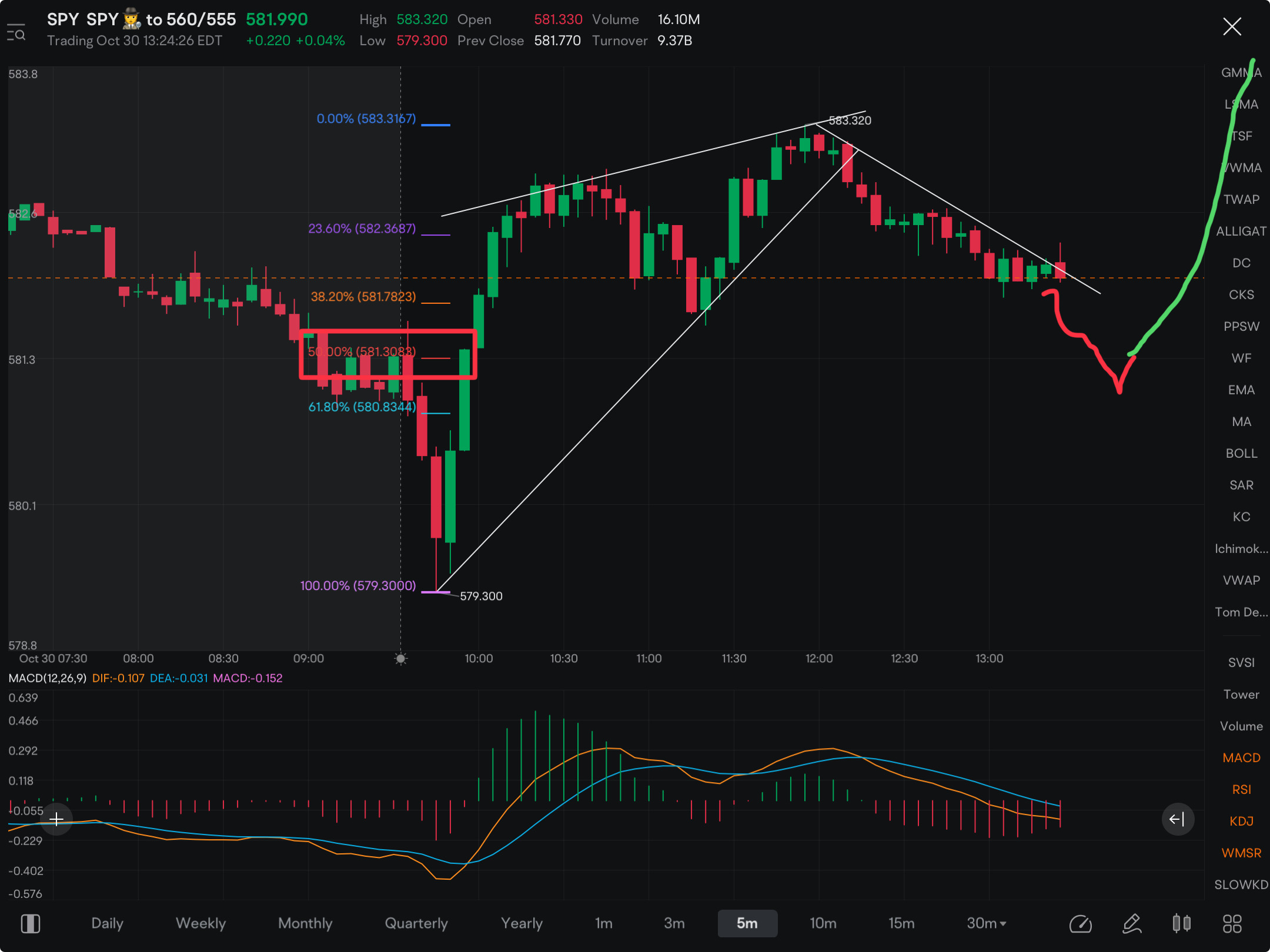Viewport: 1270px width, 952px height.
Task: Enable BOLL Bollinger bands
Action: point(1241,454)
